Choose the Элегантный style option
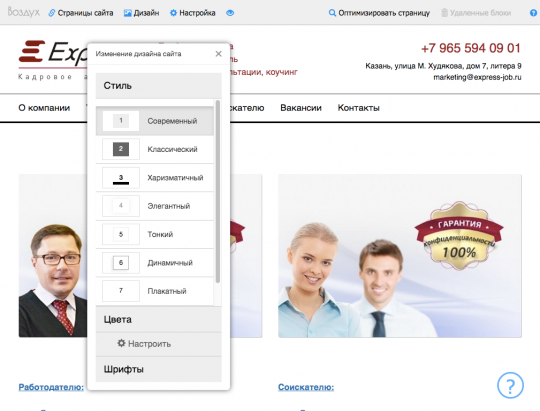Screen dimensions: 540x411 click(x=155, y=206)
